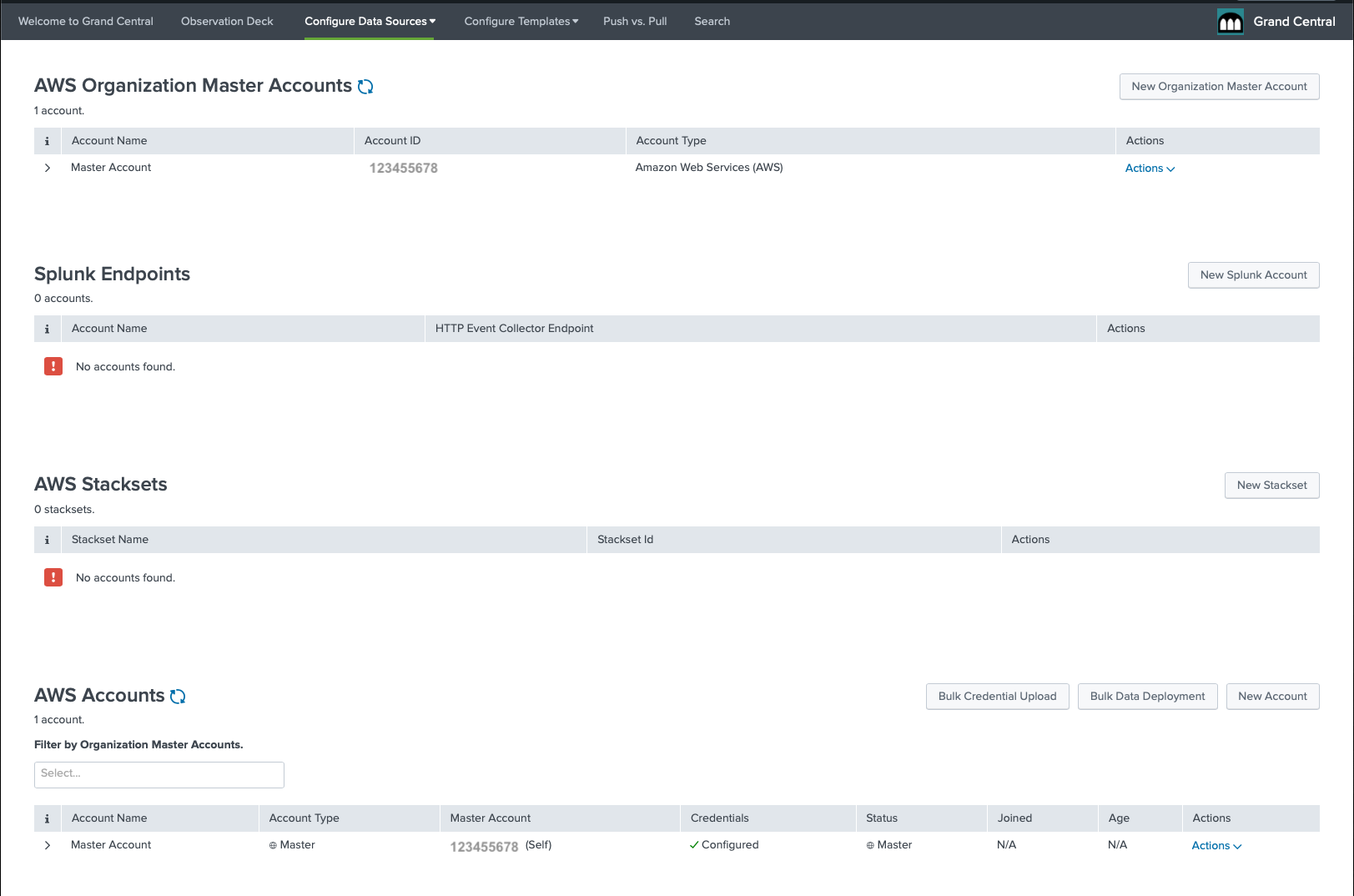Open Push vs. Pull page

pyautogui.click(x=635, y=22)
